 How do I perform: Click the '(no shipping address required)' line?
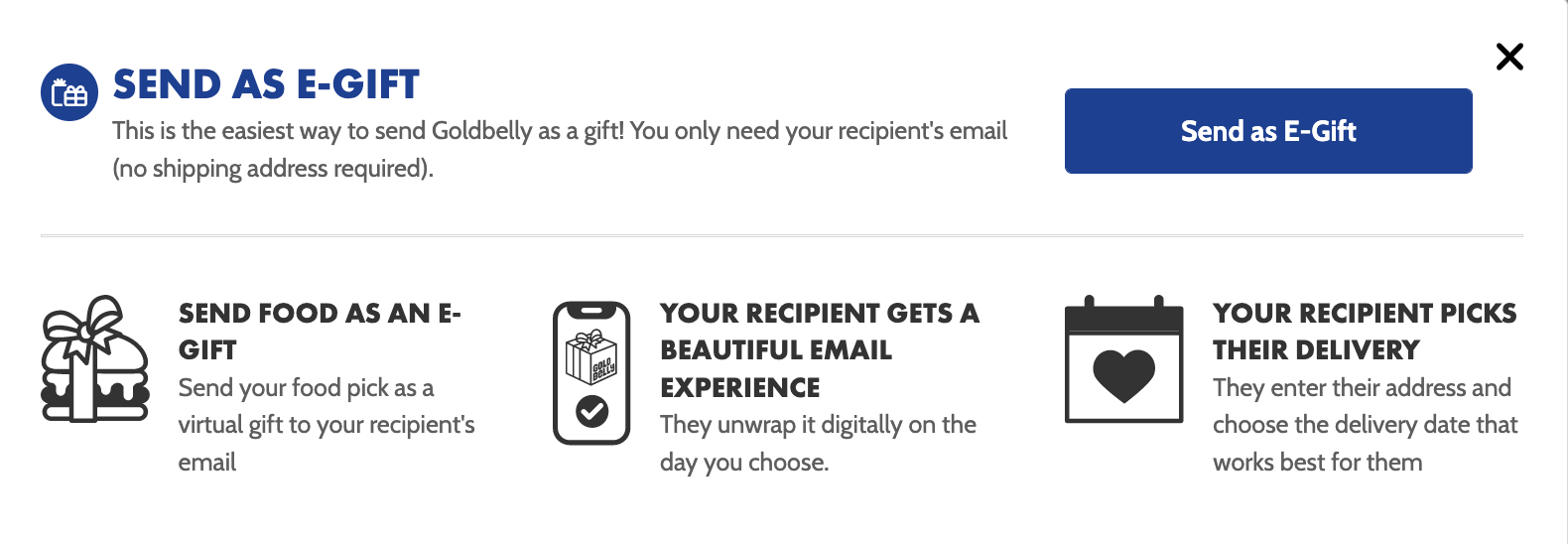pos(273,169)
